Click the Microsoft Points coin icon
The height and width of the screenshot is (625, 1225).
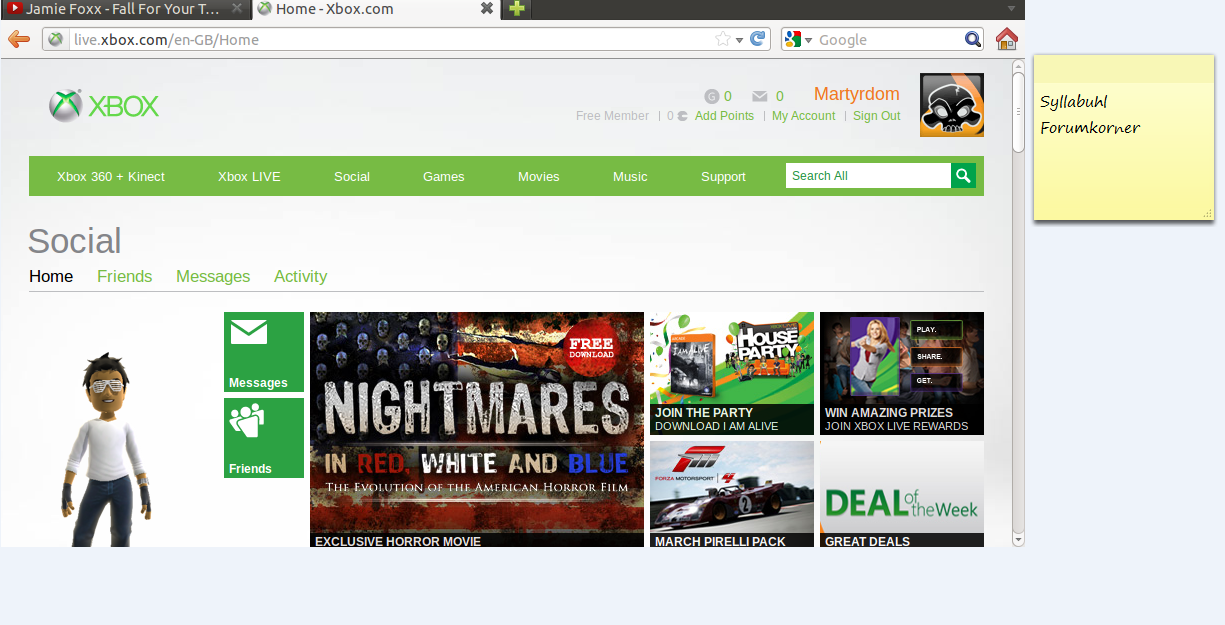coord(682,116)
